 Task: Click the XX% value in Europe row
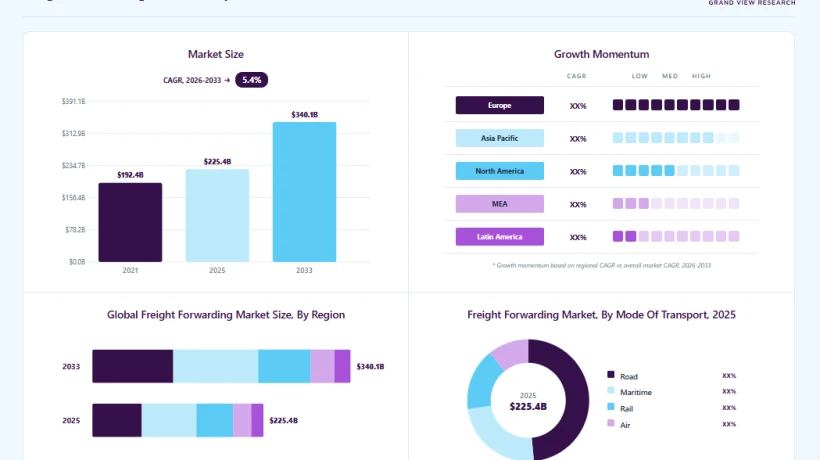click(578, 106)
